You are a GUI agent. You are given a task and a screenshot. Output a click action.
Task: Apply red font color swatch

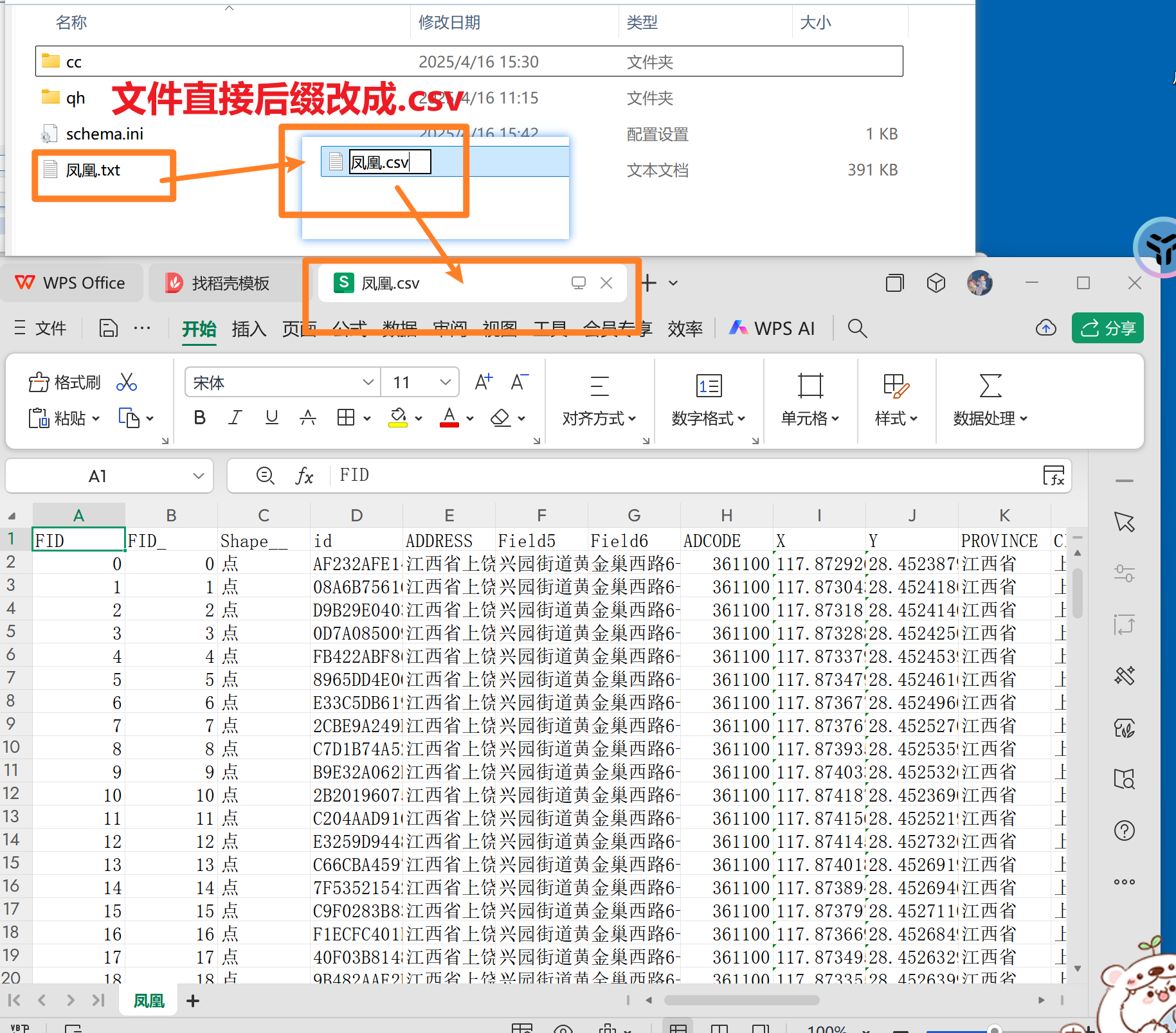click(x=449, y=418)
